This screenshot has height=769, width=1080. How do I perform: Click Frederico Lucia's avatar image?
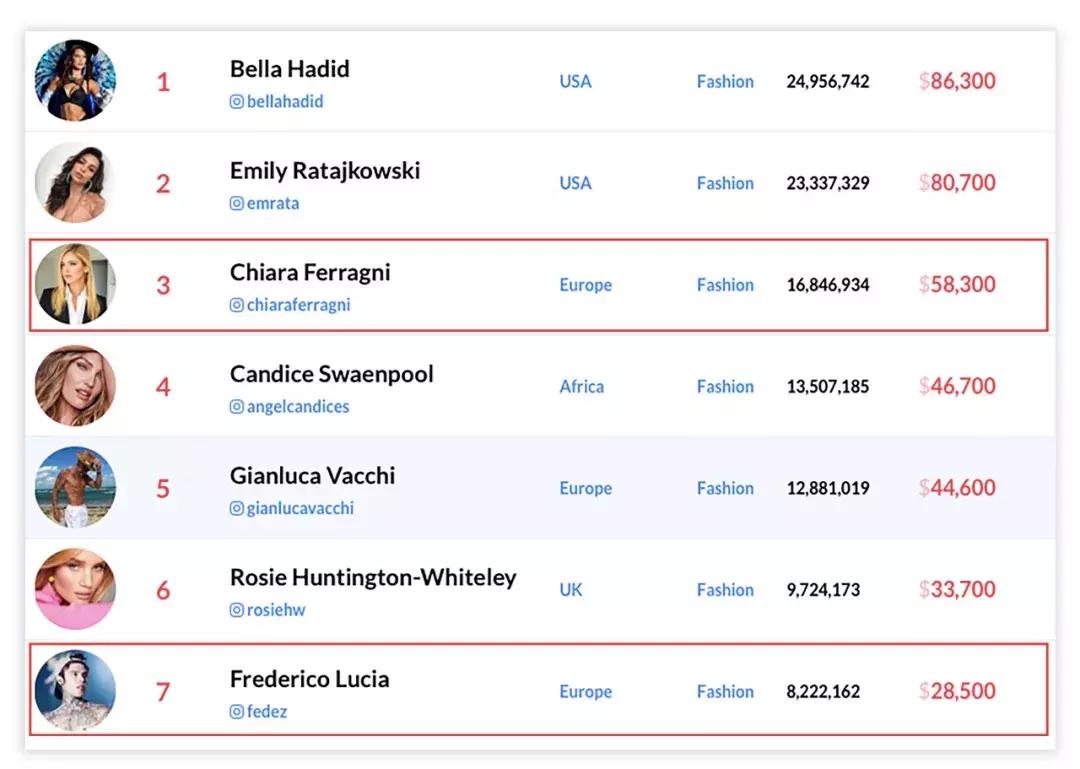(75, 690)
